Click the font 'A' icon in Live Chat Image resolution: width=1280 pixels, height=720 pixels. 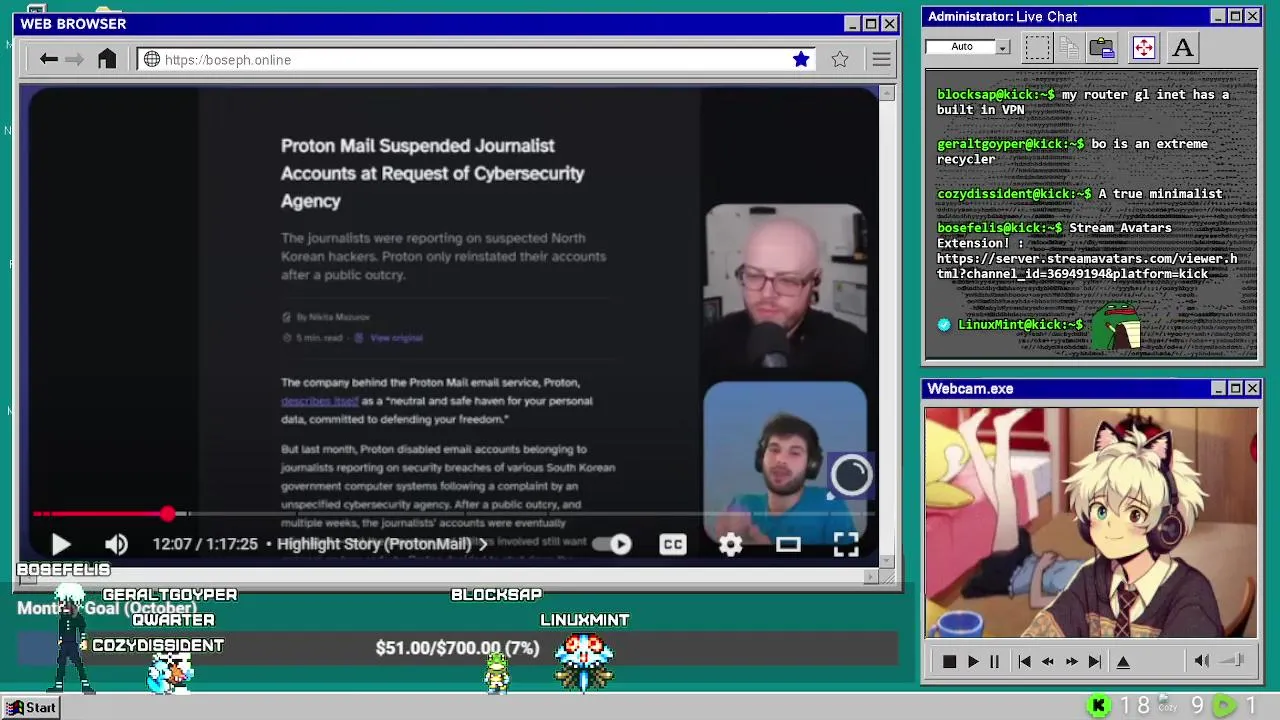(x=1183, y=47)
